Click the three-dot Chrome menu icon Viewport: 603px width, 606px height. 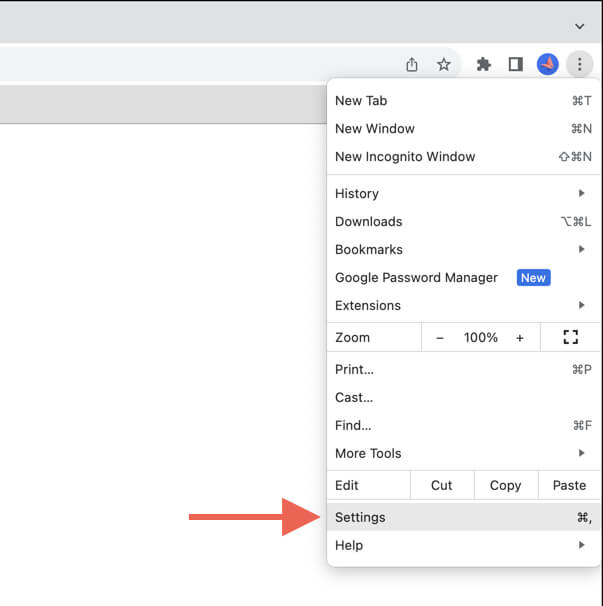(x=579, y=65)
